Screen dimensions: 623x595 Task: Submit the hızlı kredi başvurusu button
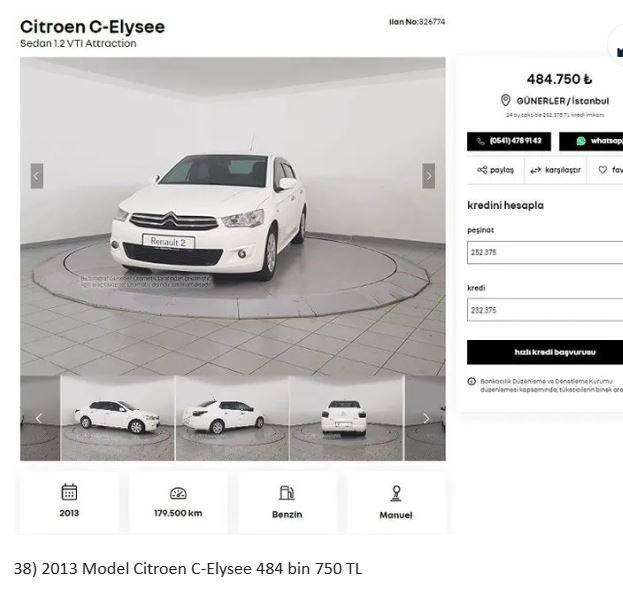pyautogui.click(x=545, y=352)
